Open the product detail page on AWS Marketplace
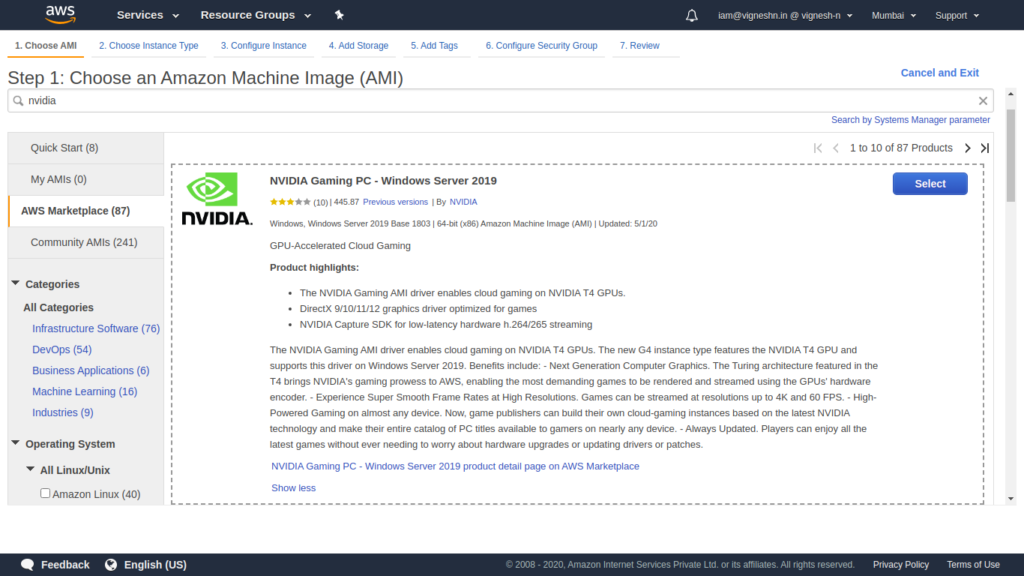This screenshot has height=576, width=1024. click(x=455, y=466)
